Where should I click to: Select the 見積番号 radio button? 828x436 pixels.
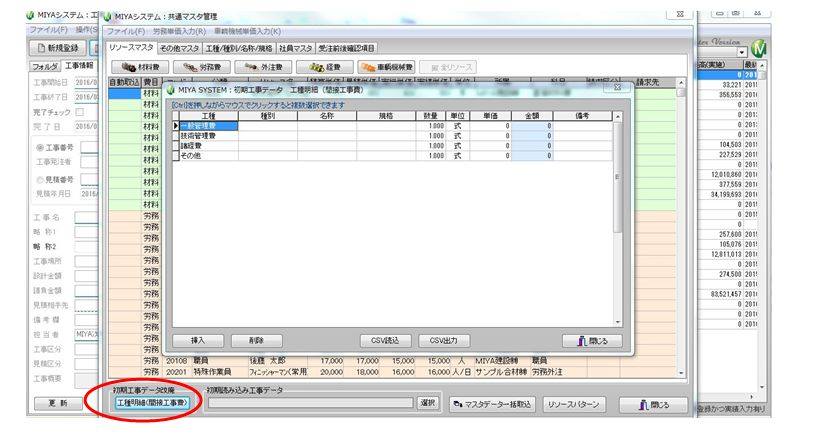click(40, 180)
